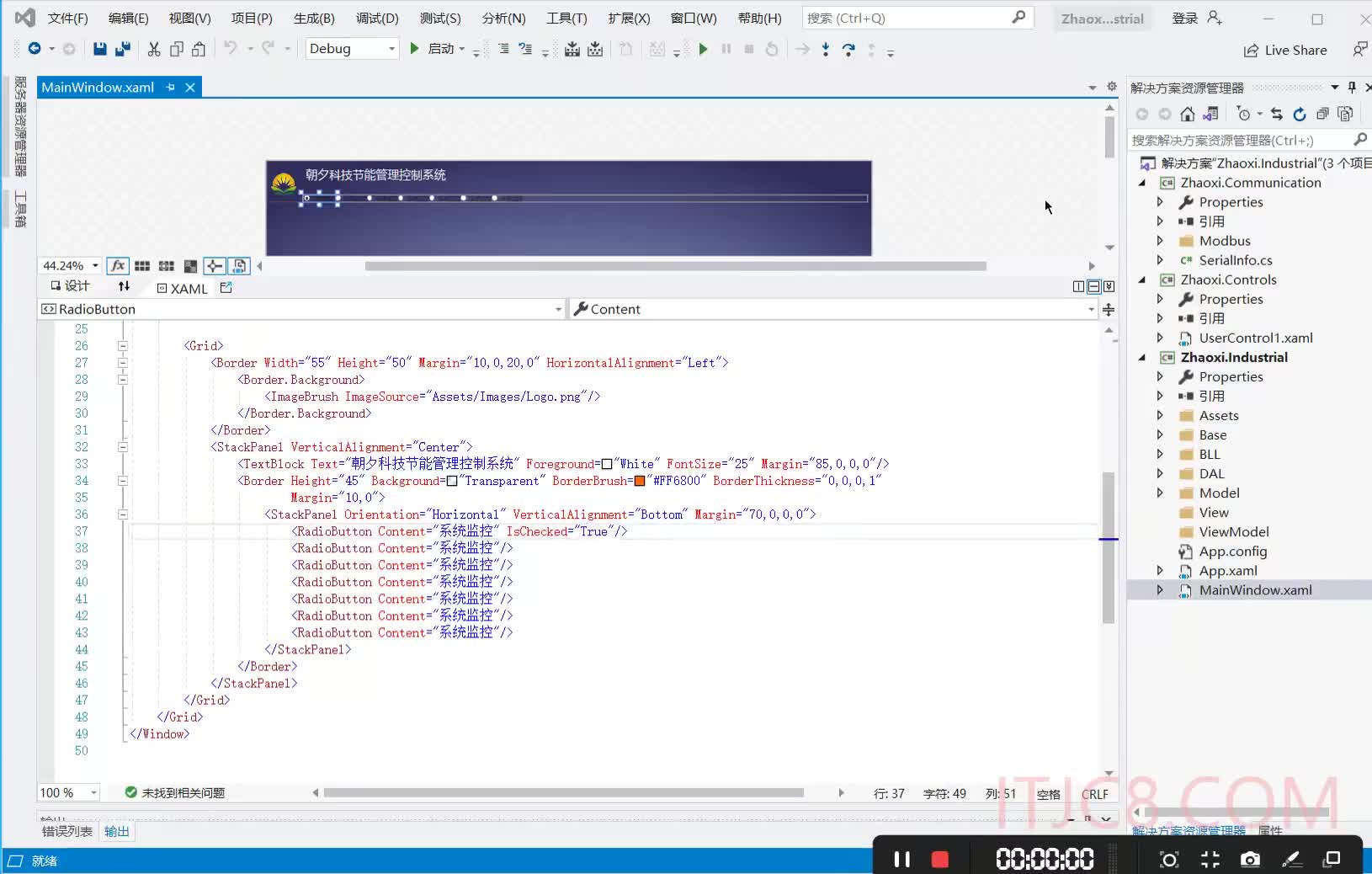The height and width of the screenshot is (874, 1372).
Task: Collapse the Zhaoxi.Communication project node
Action: [1142, 183]
